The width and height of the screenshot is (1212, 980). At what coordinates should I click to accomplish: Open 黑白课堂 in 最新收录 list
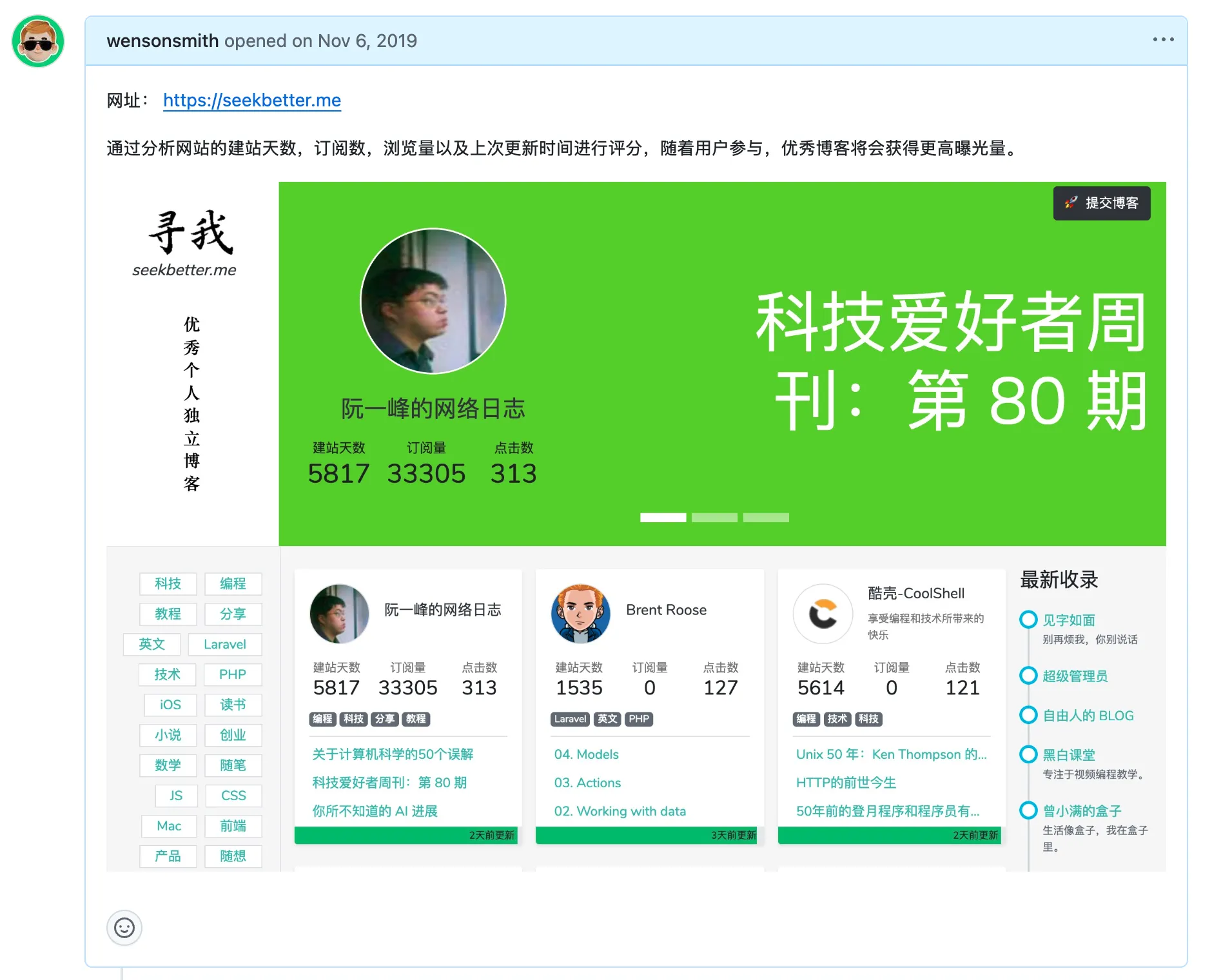coord(1069,755)
